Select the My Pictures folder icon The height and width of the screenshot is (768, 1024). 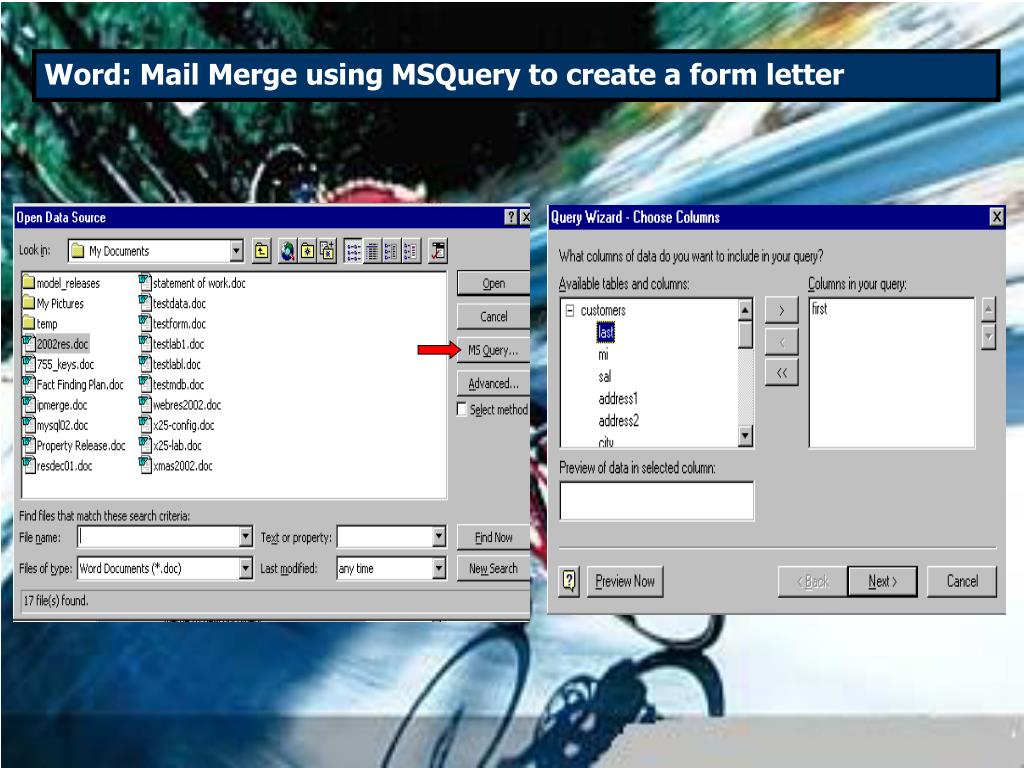pos(28,302)
